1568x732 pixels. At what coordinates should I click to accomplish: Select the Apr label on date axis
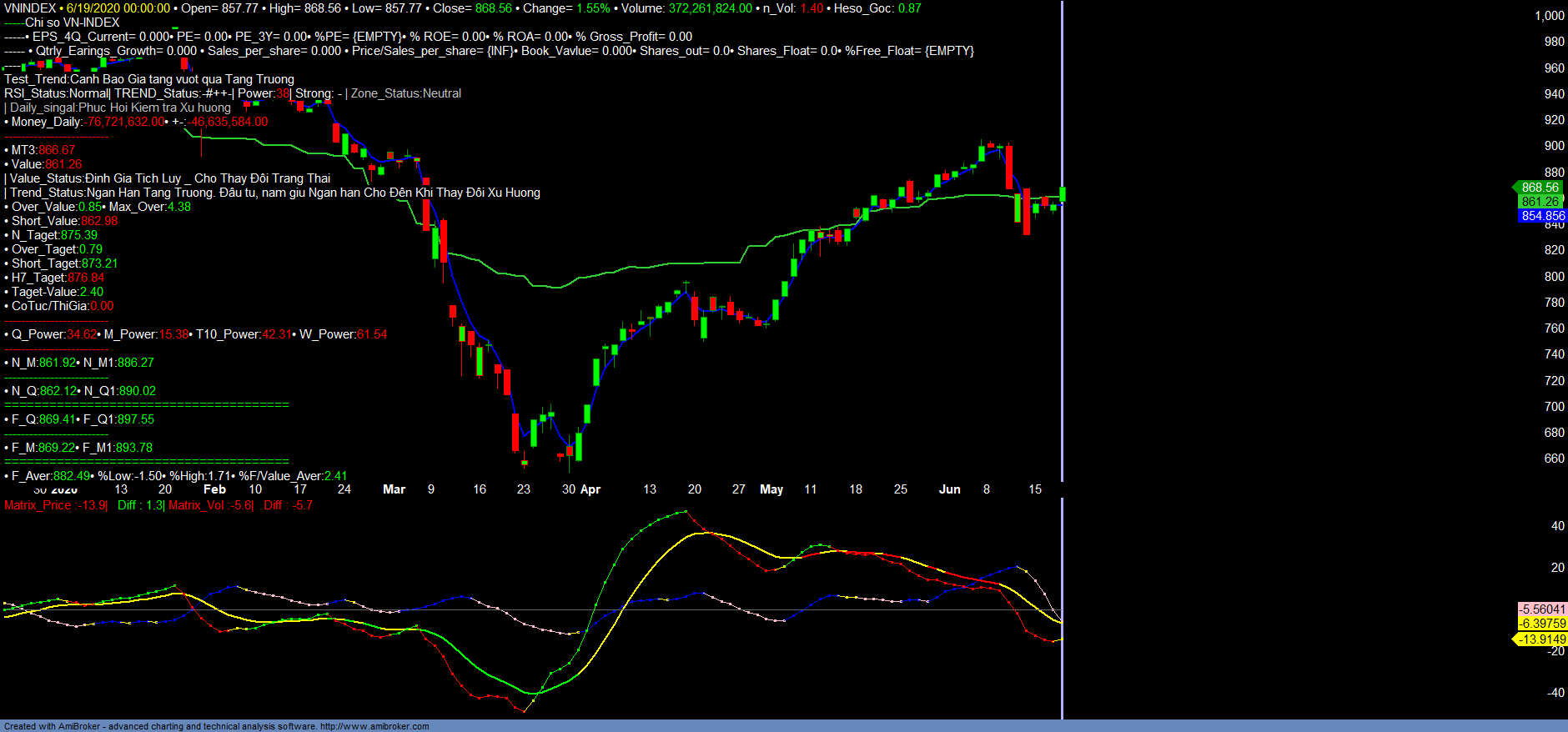point(591,489)
